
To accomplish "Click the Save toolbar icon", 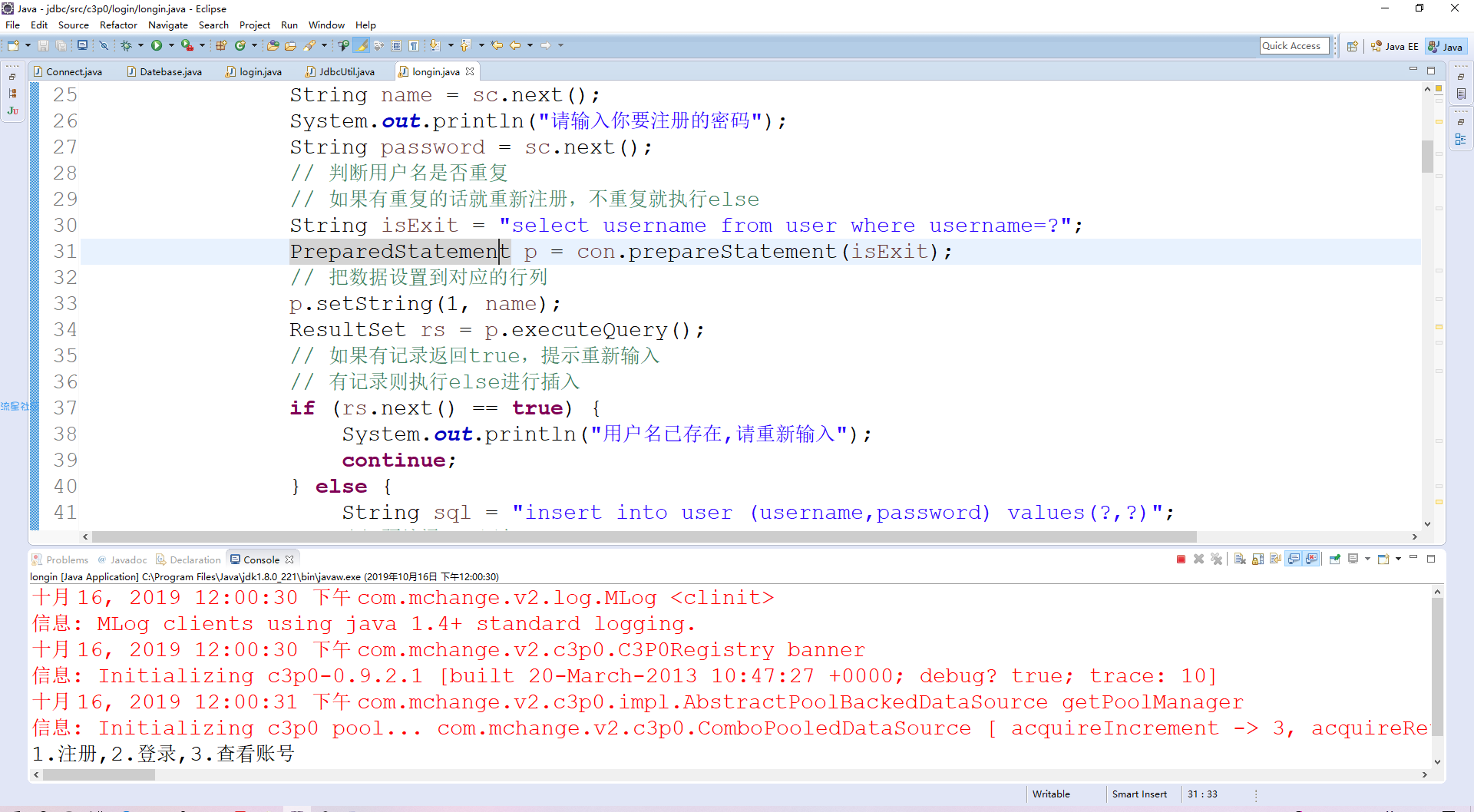I will tap(44, 46).
